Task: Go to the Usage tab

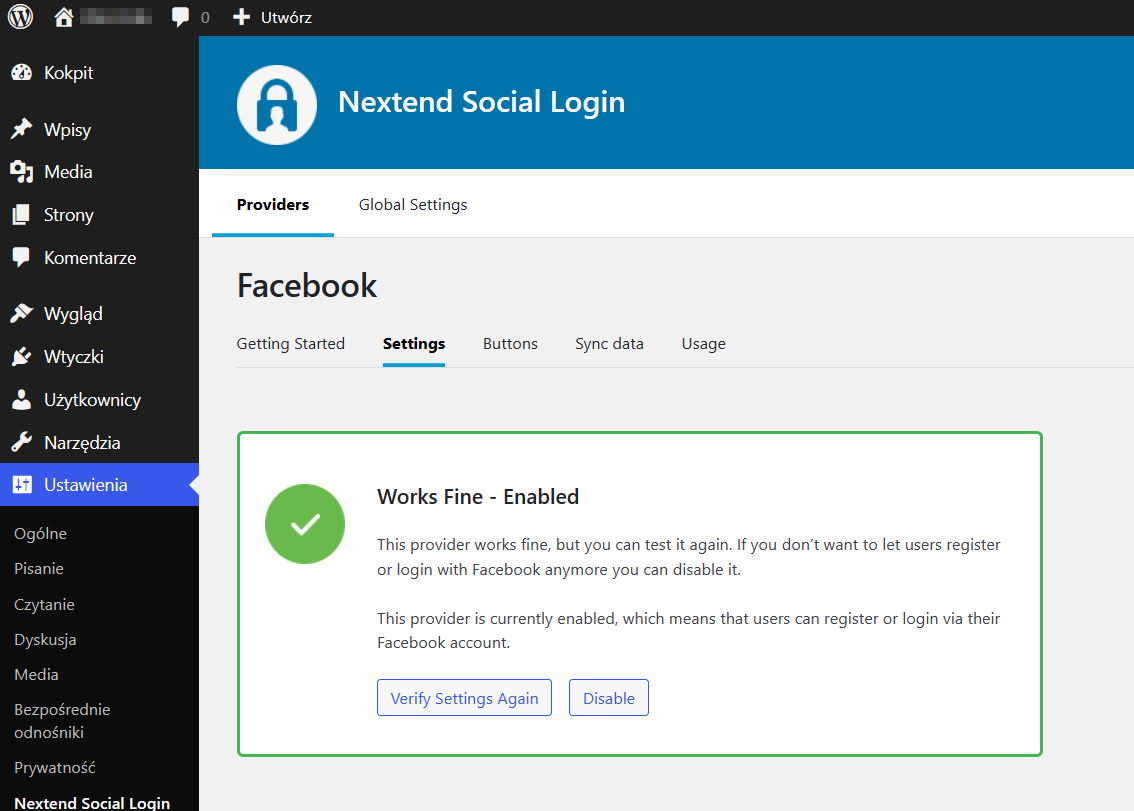Action: pos(704,344)
